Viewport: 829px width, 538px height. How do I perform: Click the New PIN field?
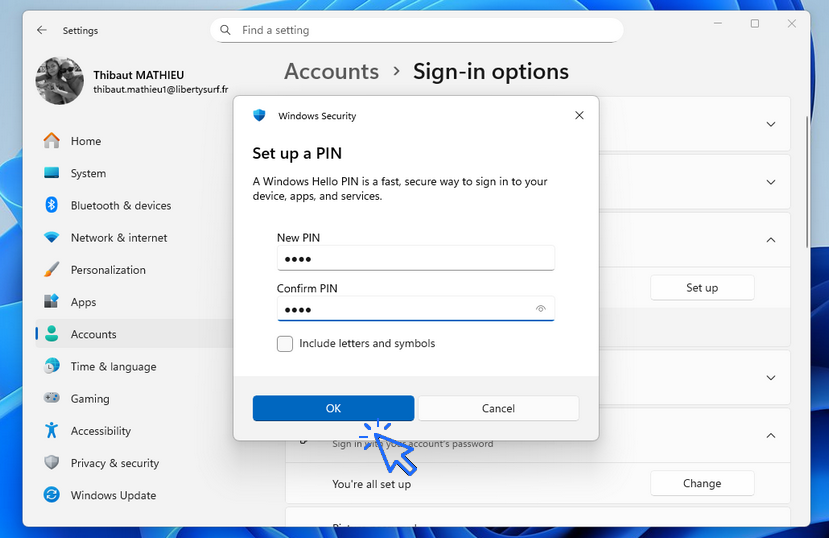click(416, 258)
